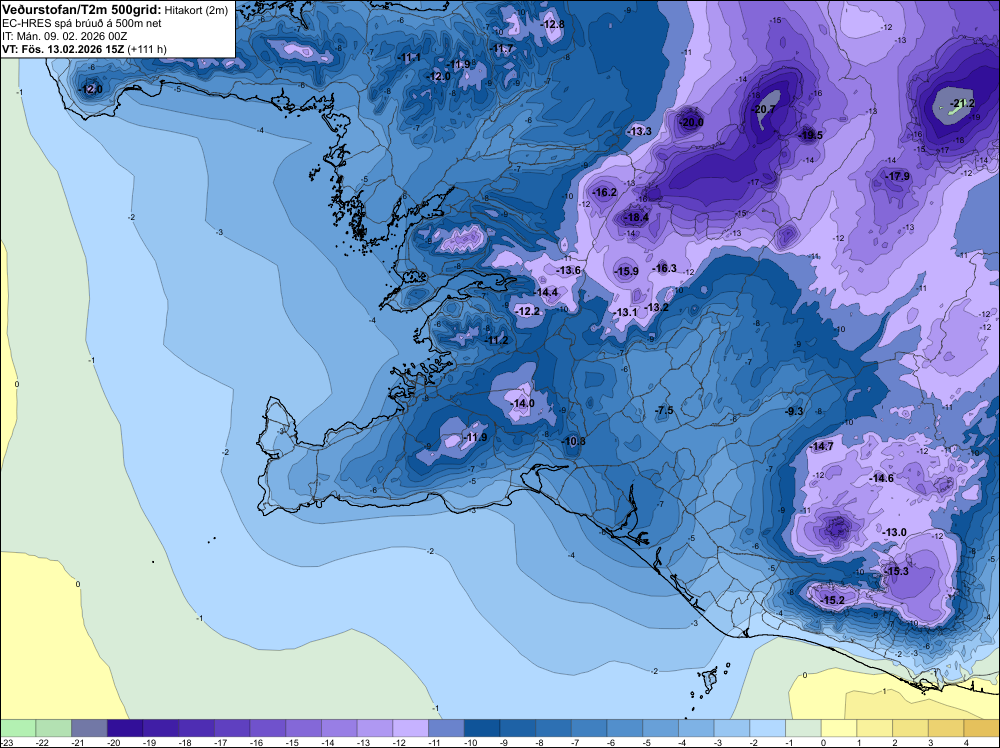Select the -14.7 temperature value
Image resolution: width=1000 pixels, height=748 pixels.
[x=822, y=446]
